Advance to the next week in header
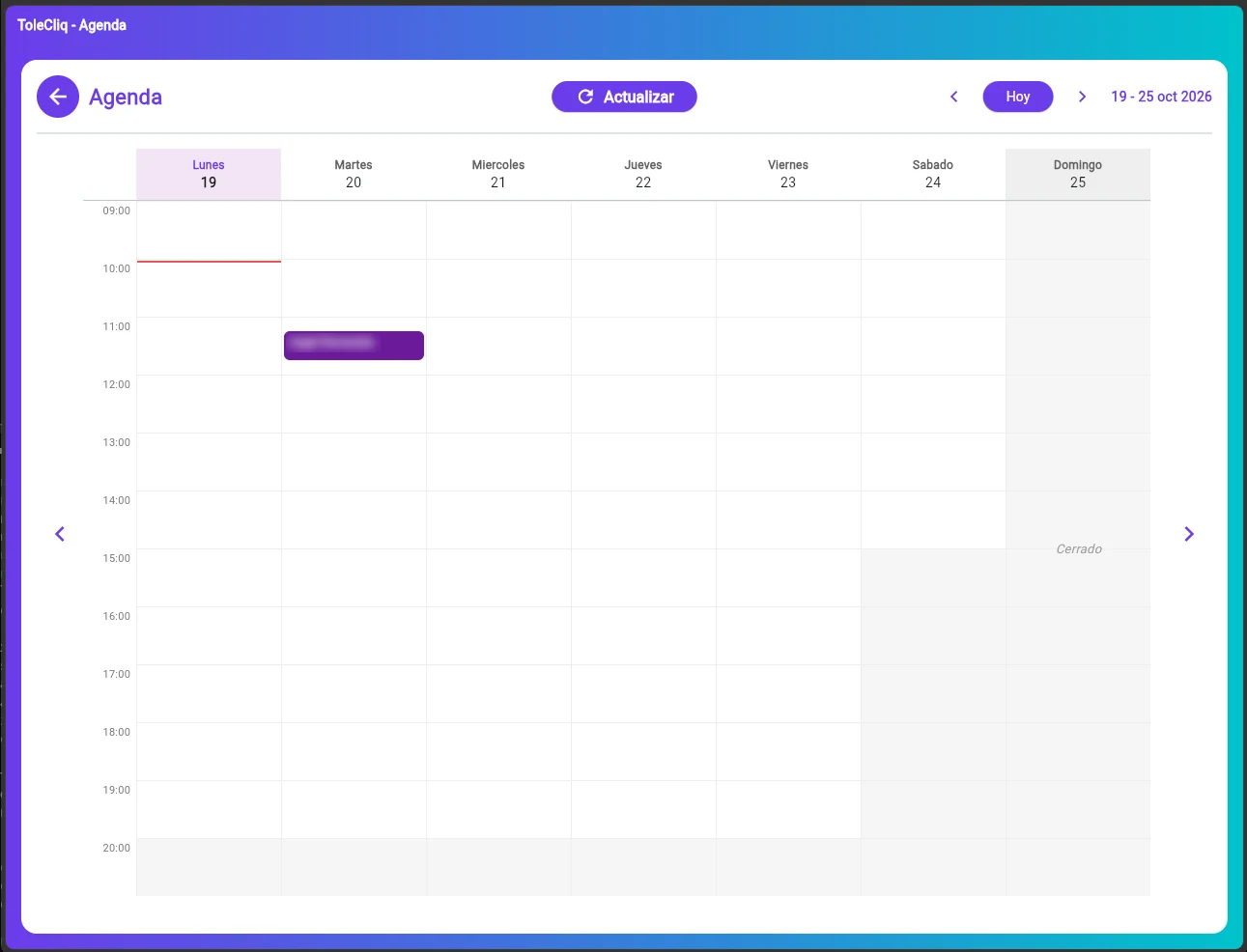This screenshot has width=1247, height=952. (x=1082, y=97)
